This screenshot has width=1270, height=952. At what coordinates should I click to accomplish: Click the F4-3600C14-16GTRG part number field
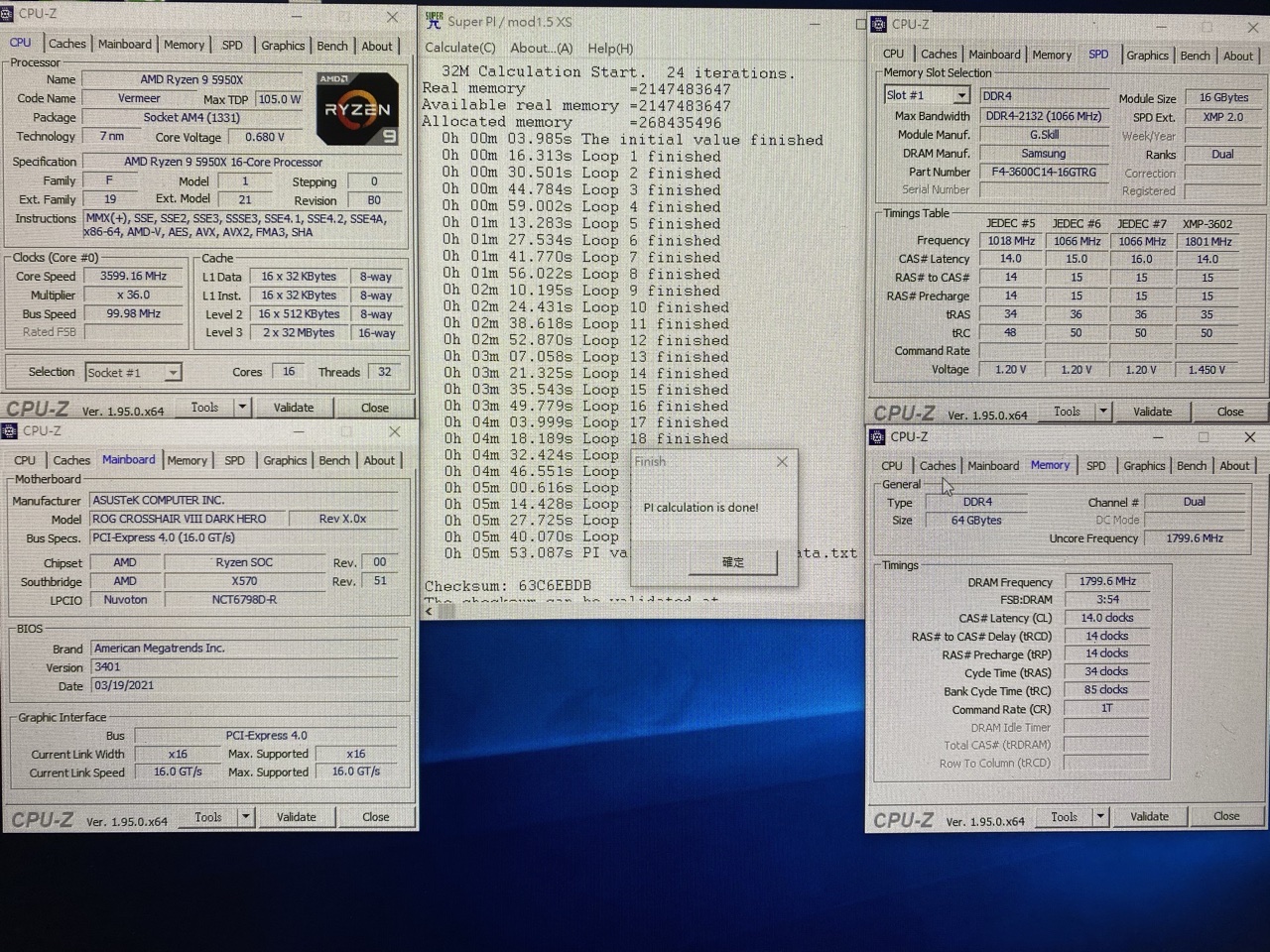click(x=1044, y=173)
